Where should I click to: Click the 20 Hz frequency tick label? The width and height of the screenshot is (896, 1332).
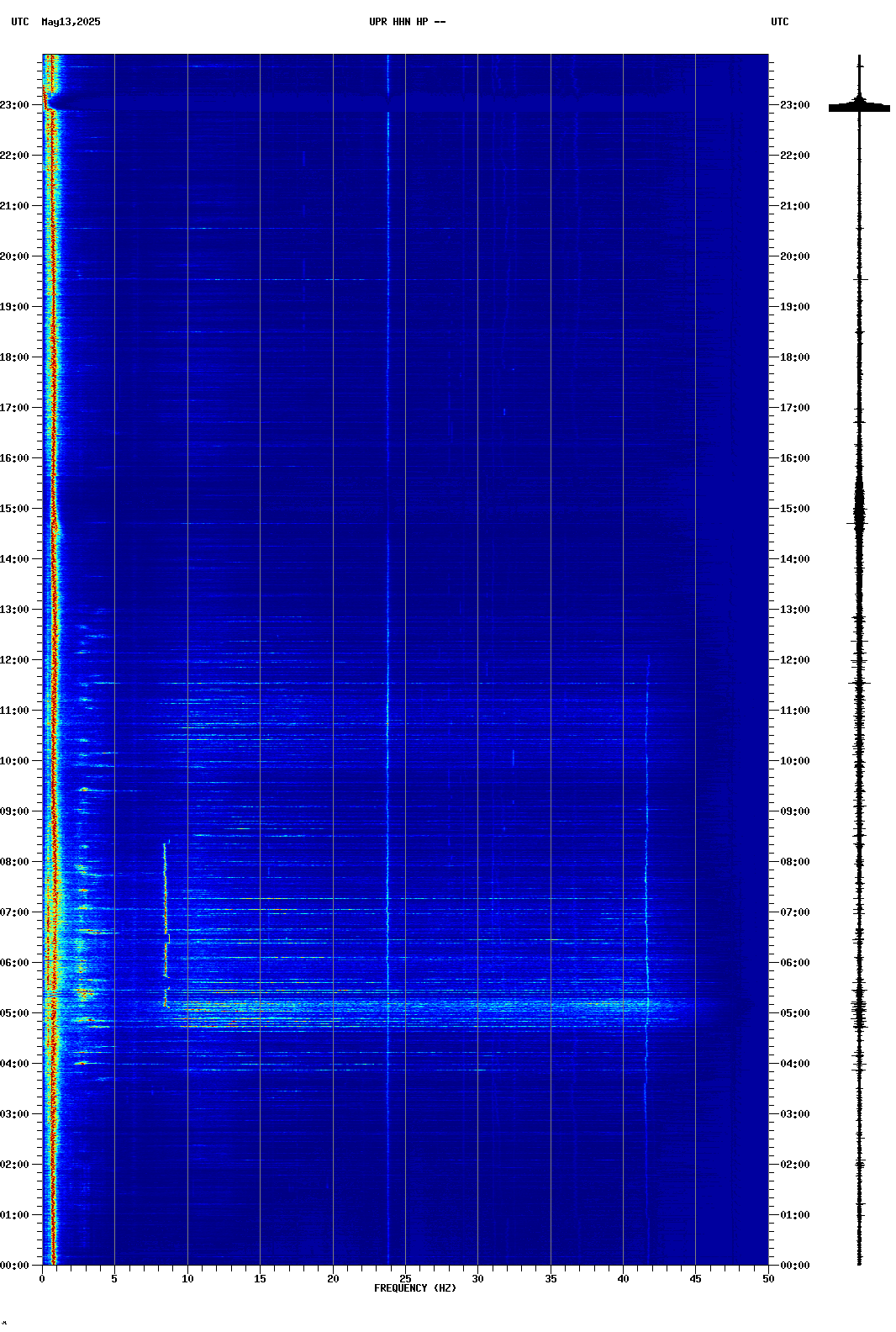pos(333,1279)
